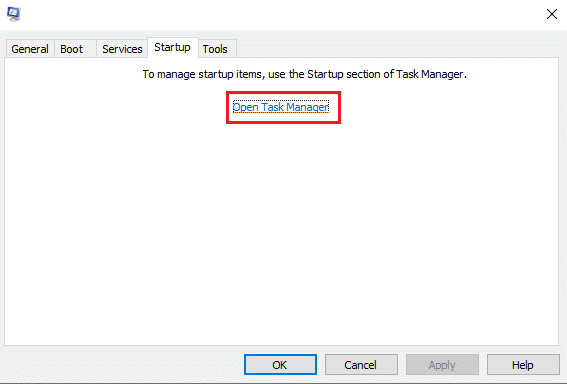Click the words Task Manager in the instruction text
This screenshot has width=567, height=384.
[x=430, y=74]
